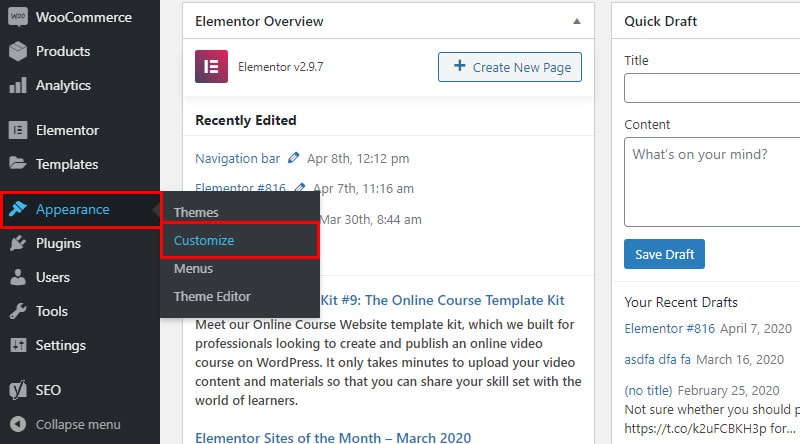Click the Collapse menu arrow button
Screen dimensions: 800x444
pyautogui.click(x=18, y=424)
